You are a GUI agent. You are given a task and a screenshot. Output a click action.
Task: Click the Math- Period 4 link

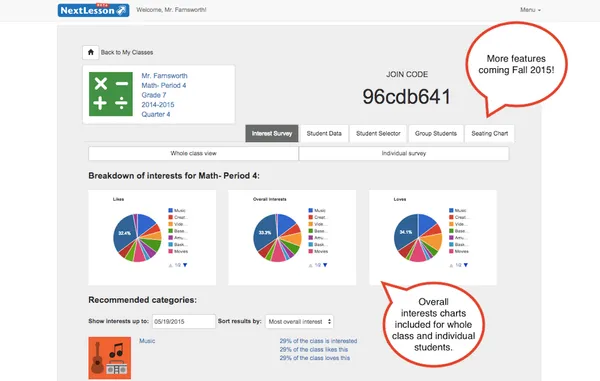point(164,85)
